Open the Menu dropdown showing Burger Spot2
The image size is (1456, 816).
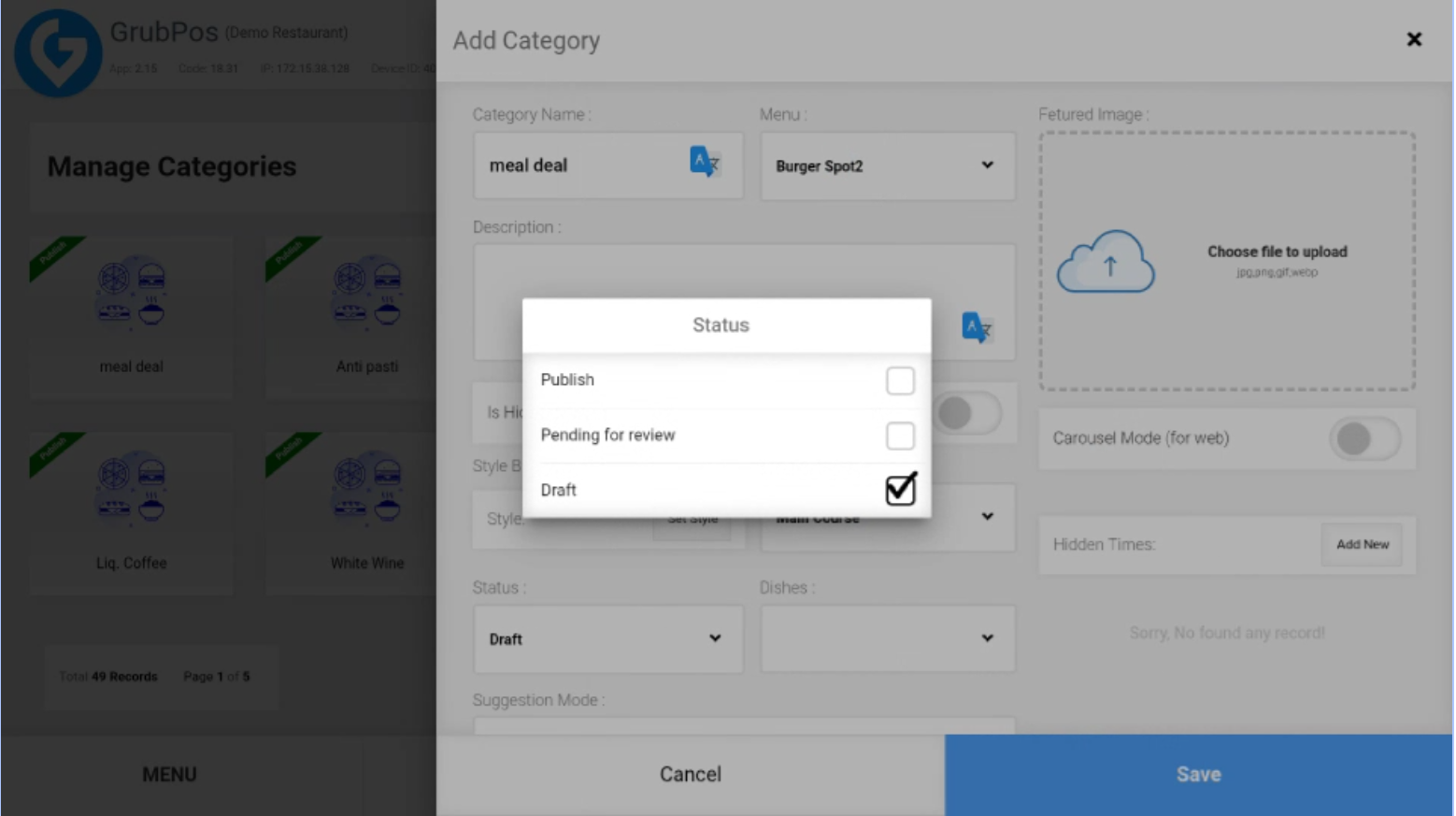pos(888,165)
